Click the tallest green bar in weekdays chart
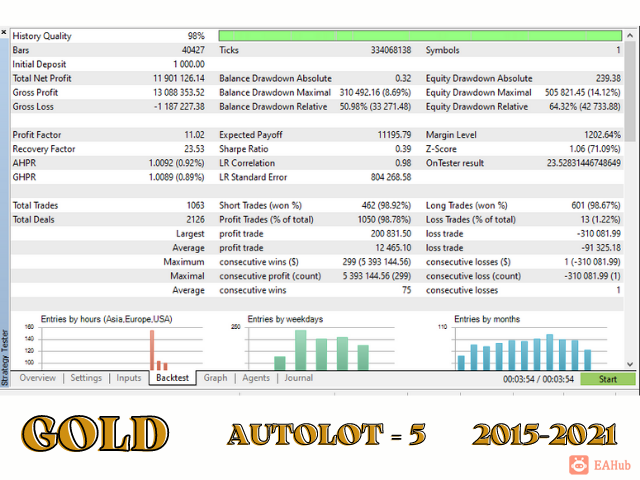The height and width of the screenshot is (480, 640). click(x=300, y=350)
